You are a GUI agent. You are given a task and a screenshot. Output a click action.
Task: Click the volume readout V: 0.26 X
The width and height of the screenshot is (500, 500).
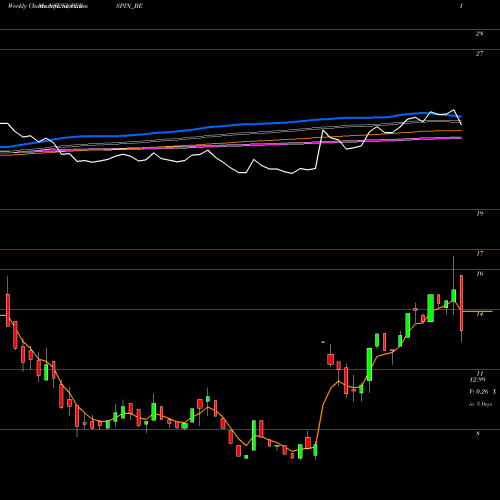click(483, 392)
